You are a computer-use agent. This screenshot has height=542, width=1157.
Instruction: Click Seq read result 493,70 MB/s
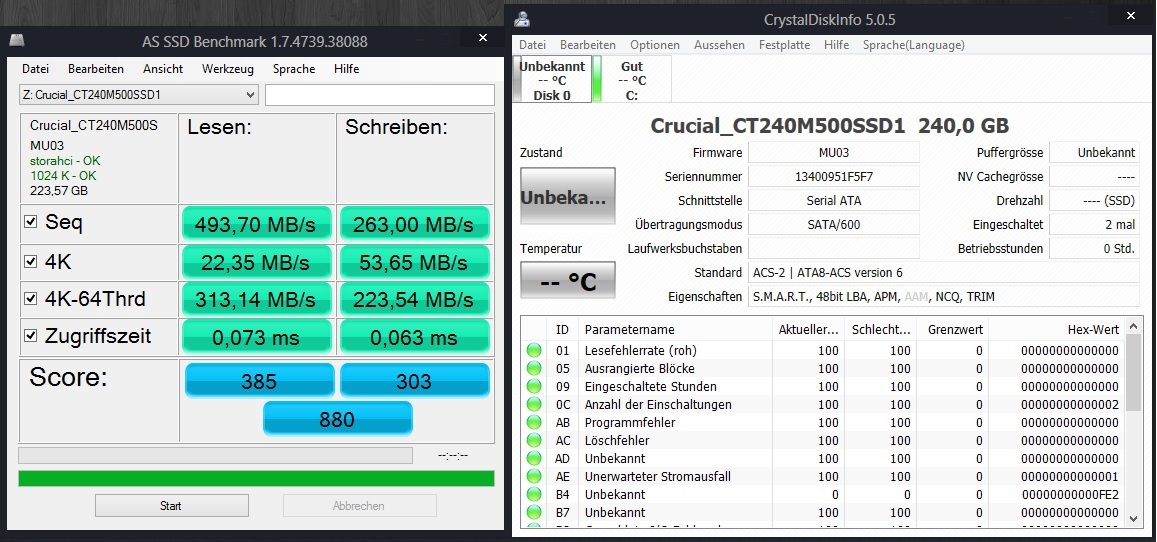click(x=256, y=223)
